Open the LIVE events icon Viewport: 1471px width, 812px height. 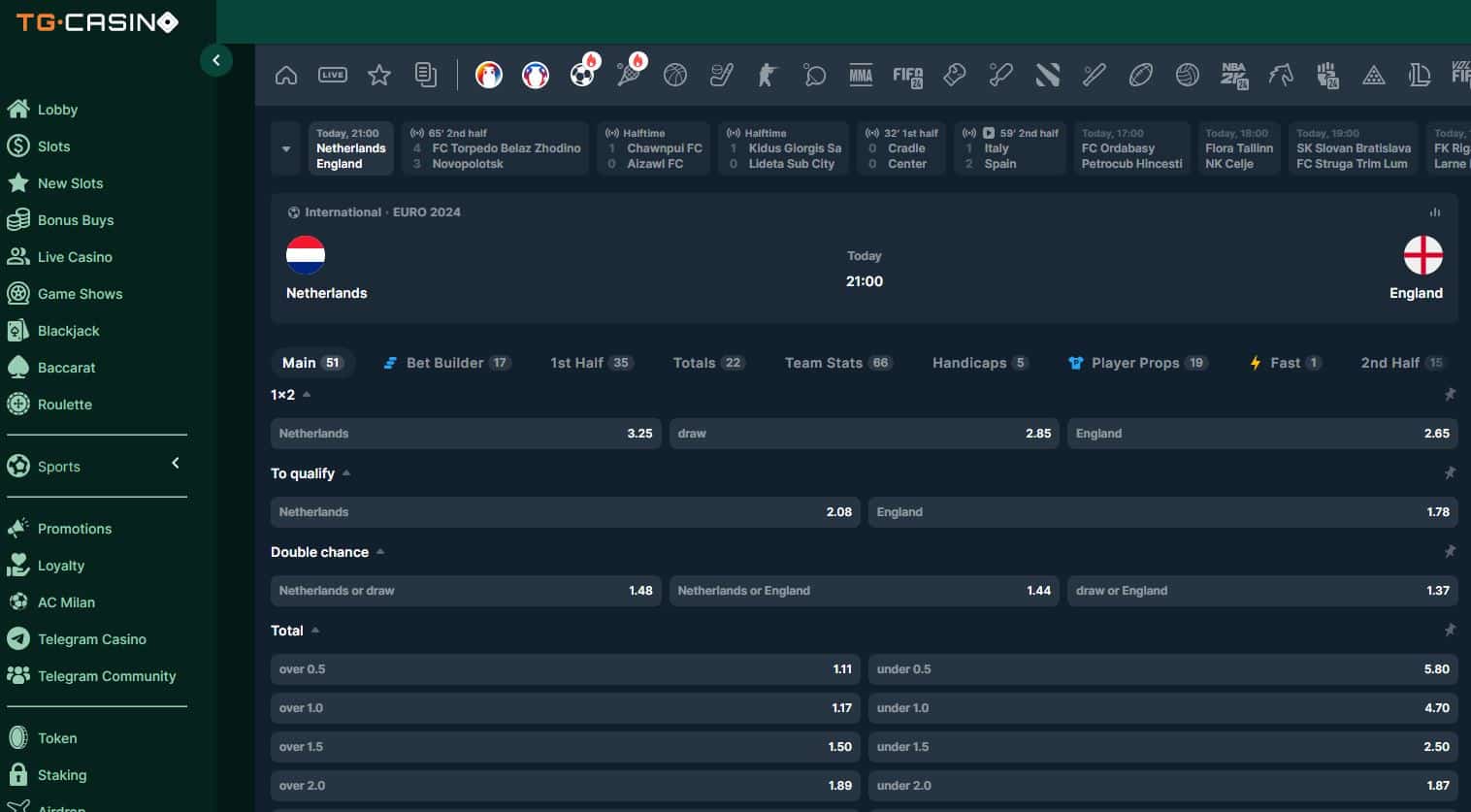[333, 75]
